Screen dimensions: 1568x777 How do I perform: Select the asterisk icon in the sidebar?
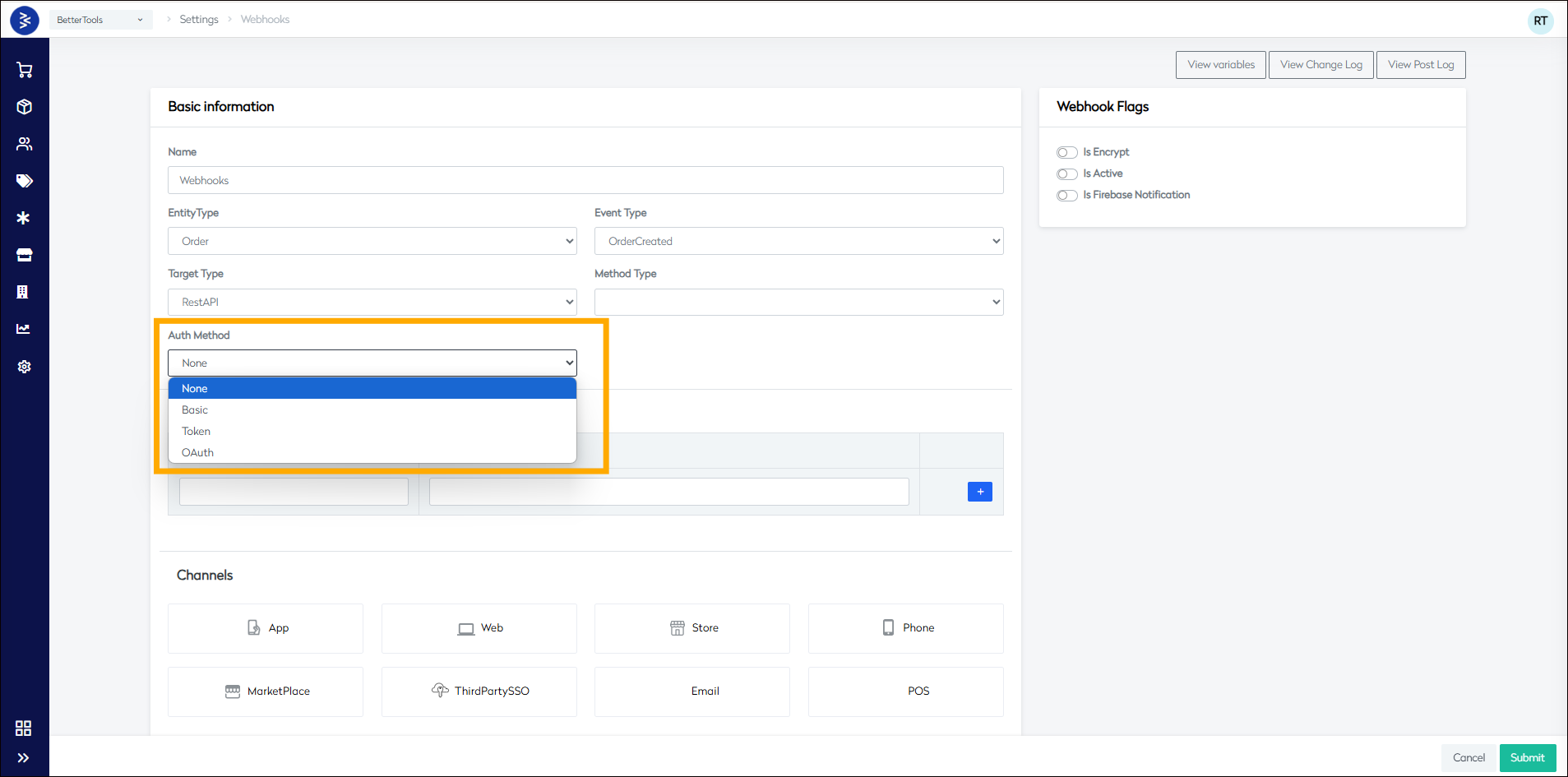click(x=24, y=218)
